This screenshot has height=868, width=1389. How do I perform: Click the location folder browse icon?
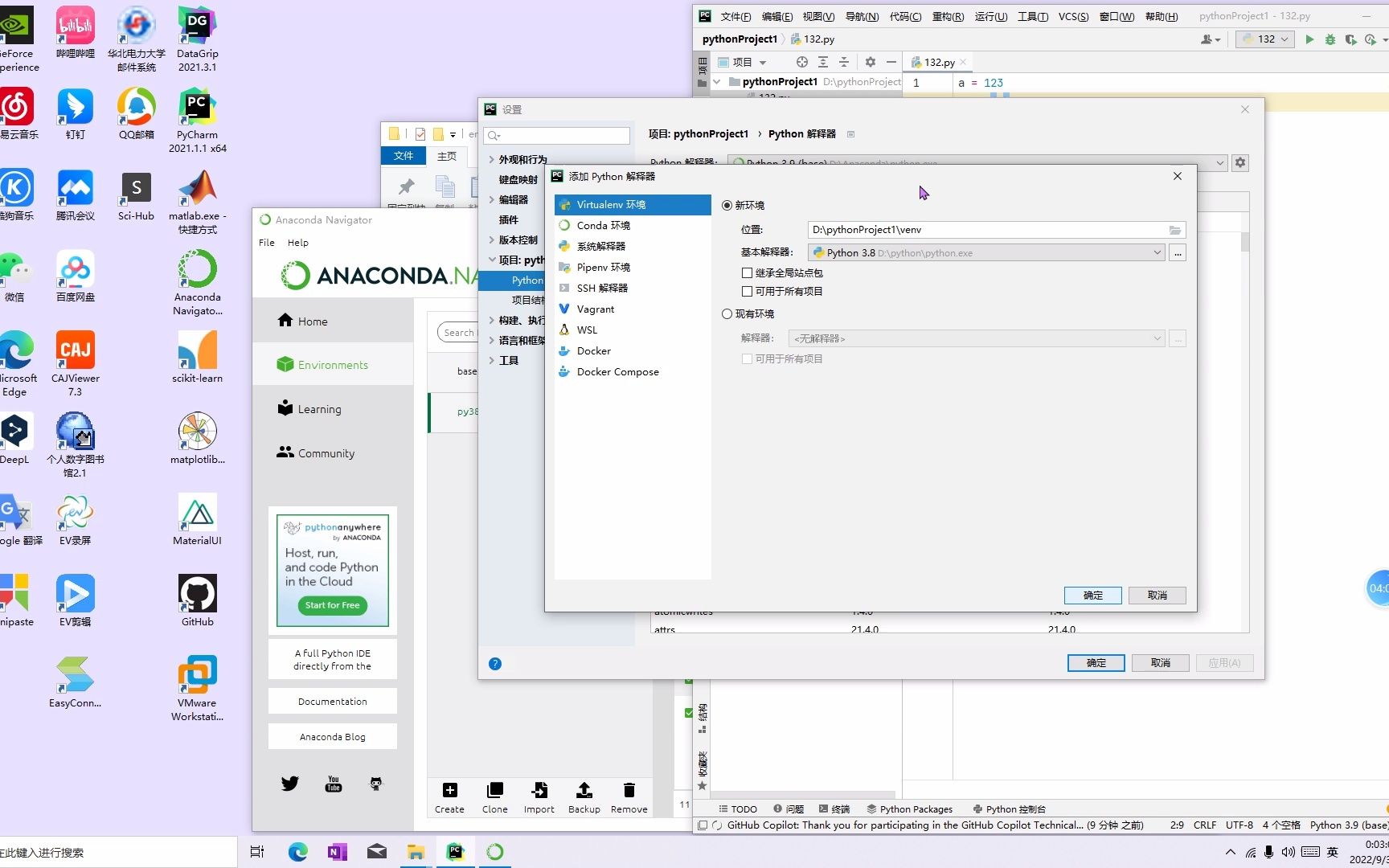pyautogui.click(x=1175, y=230)
